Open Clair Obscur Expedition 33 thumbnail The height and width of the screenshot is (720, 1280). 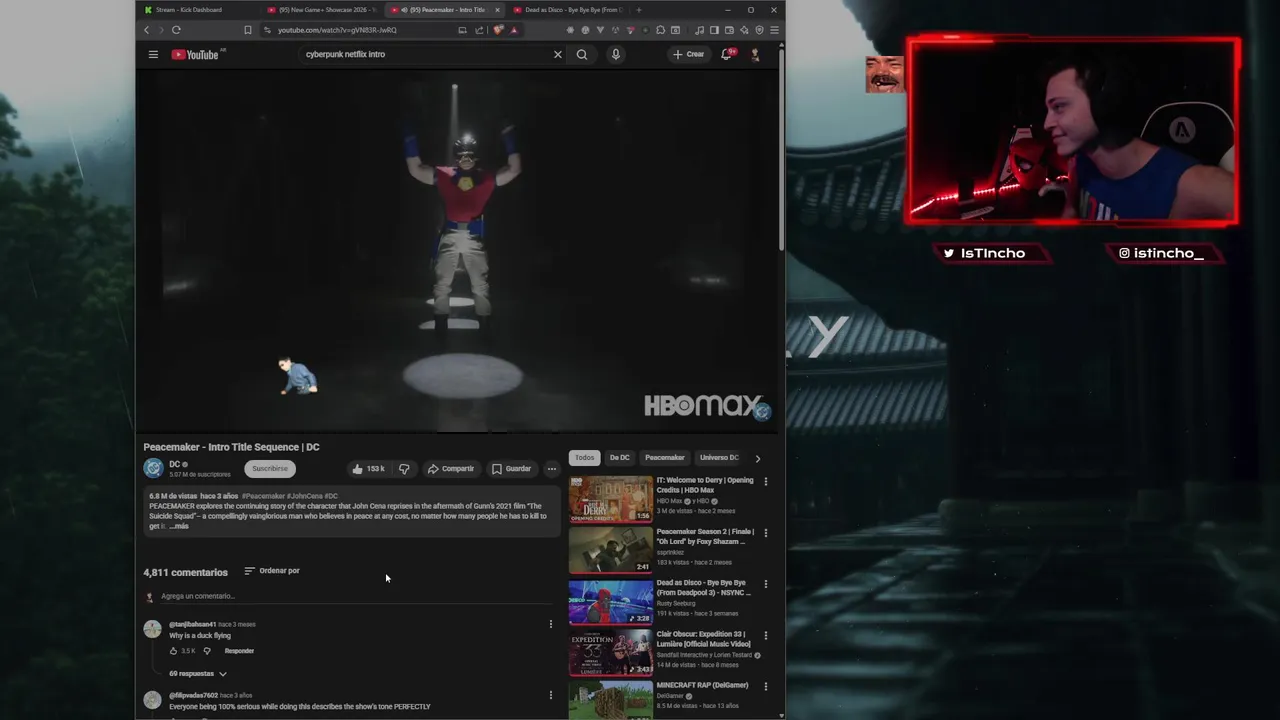[x=610, y=653]
